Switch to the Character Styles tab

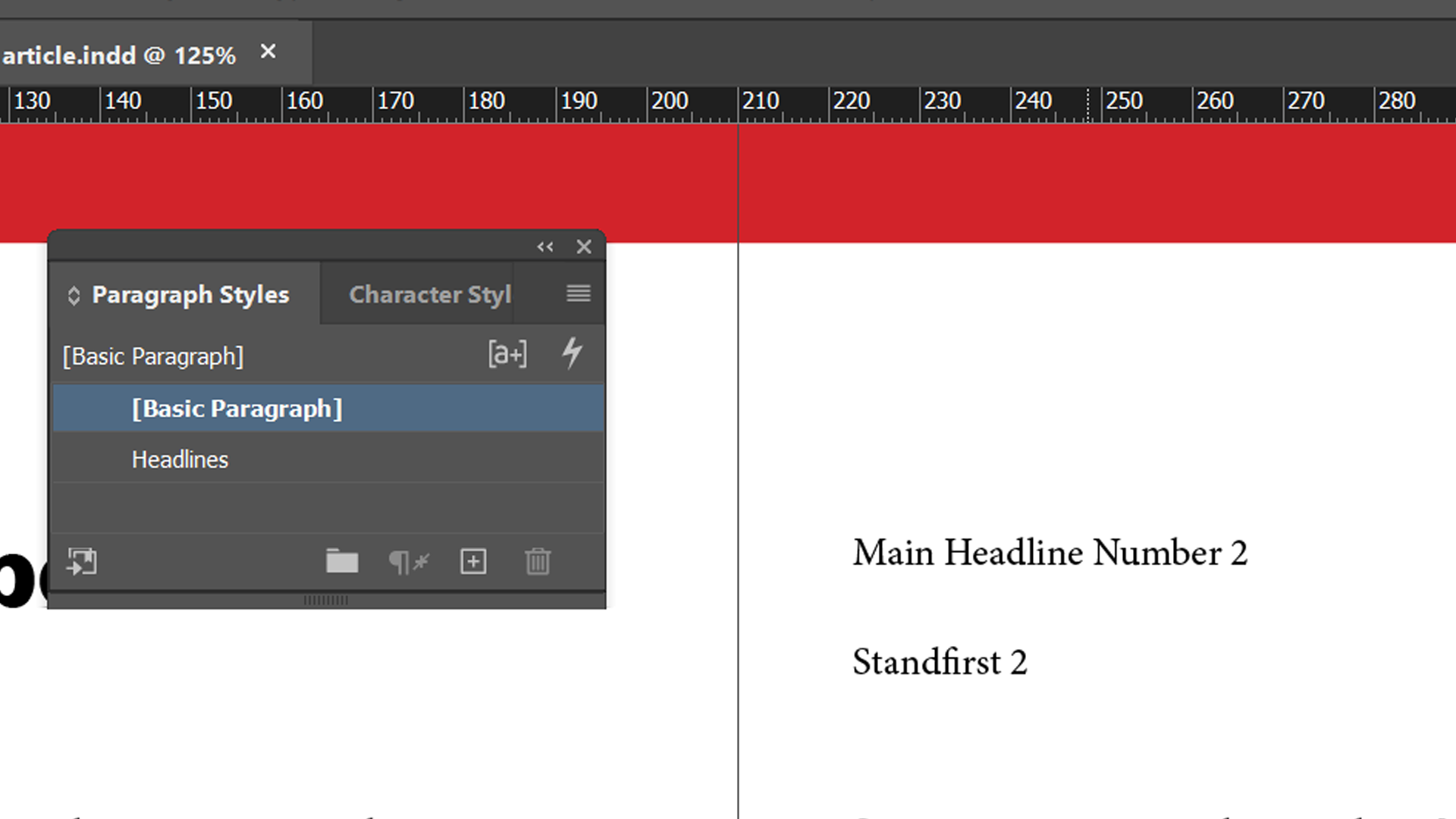click(x=429, y=294)
